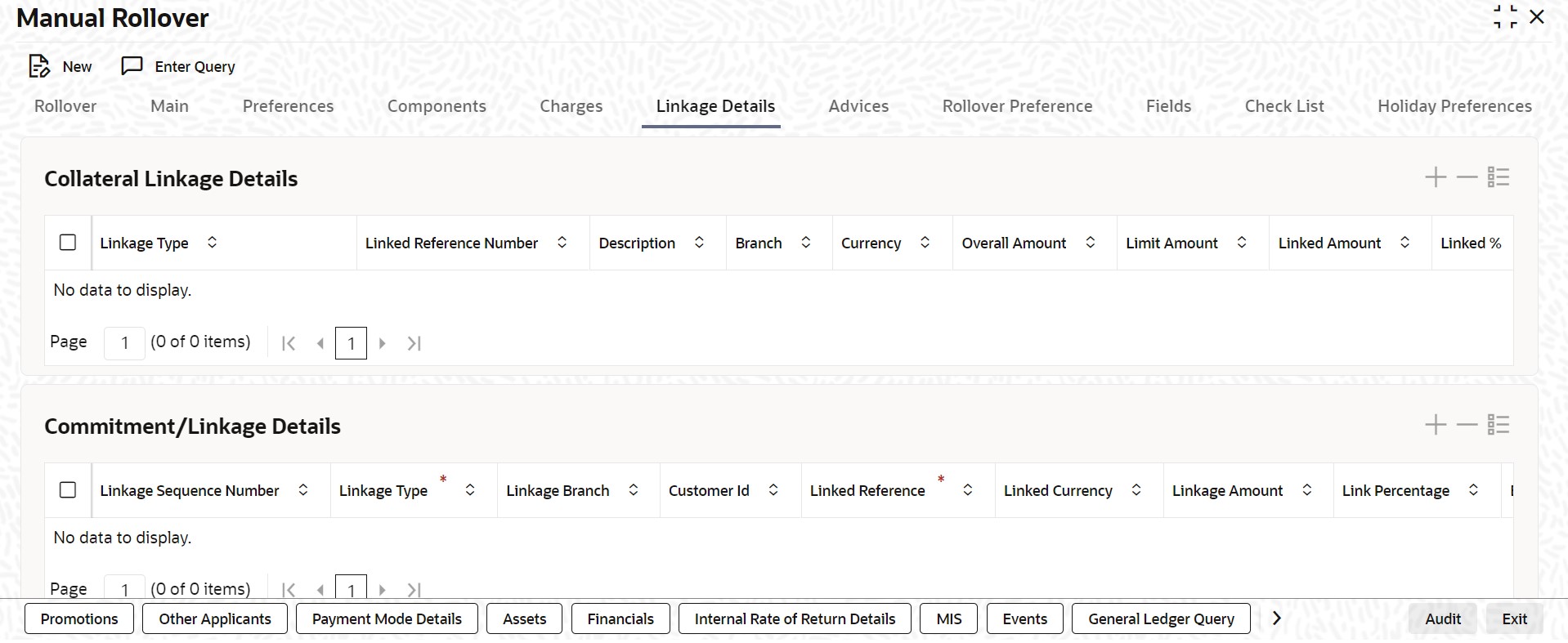
Task: Click the Audit button
Action: click(x=1443, y=618)
